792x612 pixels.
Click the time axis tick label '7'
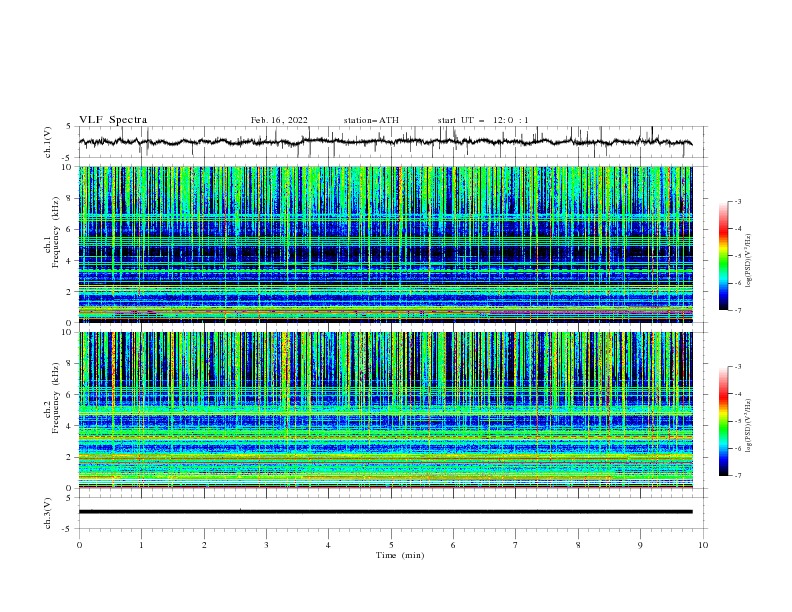(x=516, y=545)
